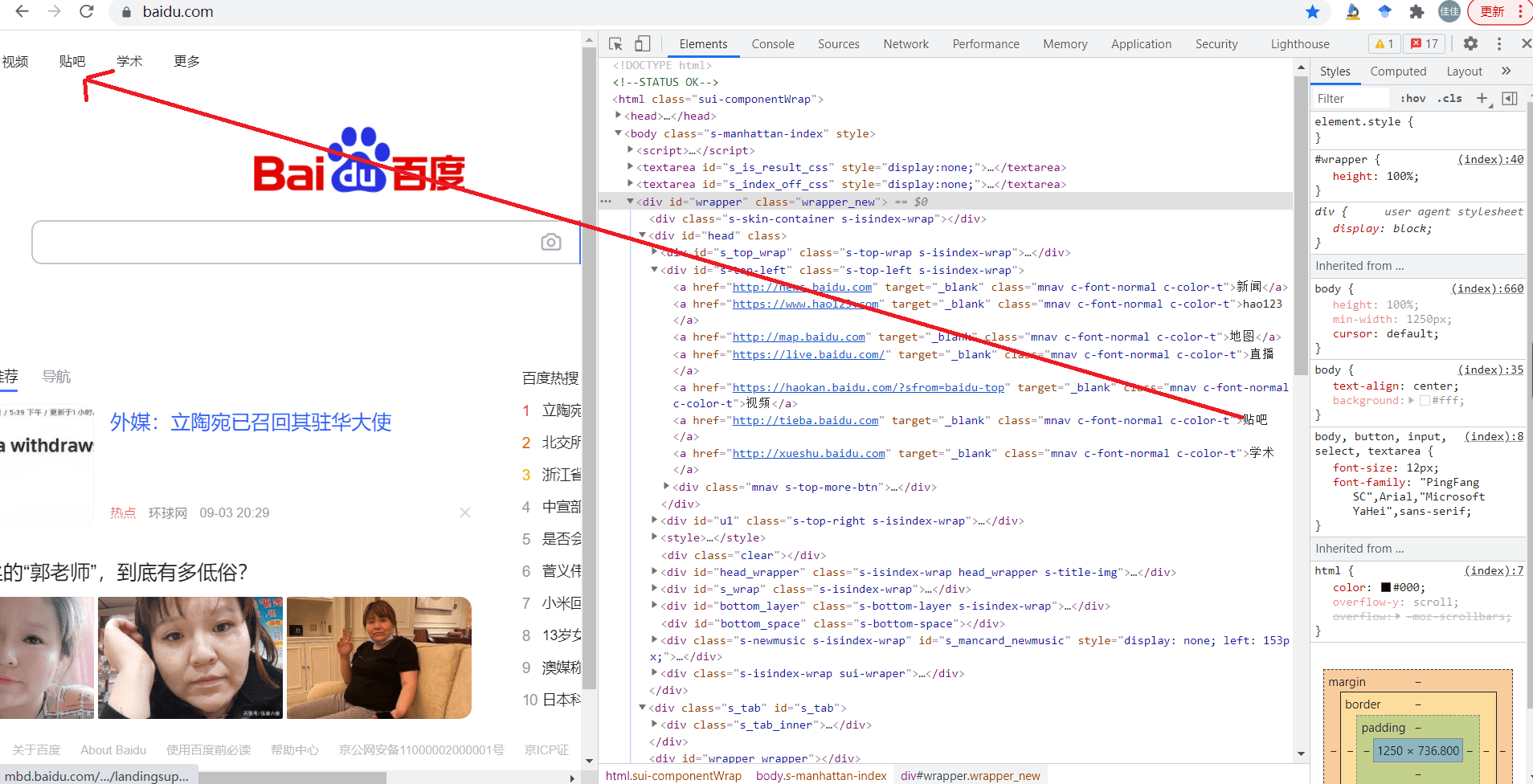The image size is (1533, 784).
Task: Switch to the 导航 tab
Action: 56,376
